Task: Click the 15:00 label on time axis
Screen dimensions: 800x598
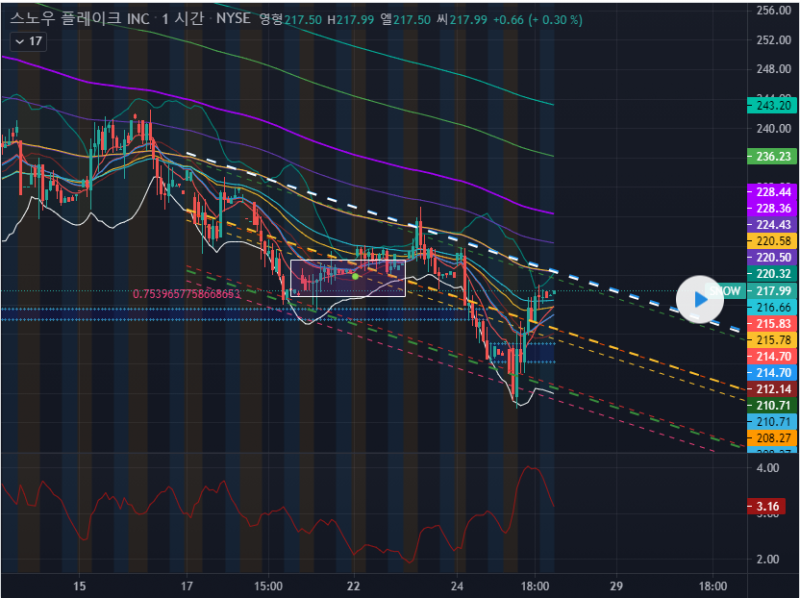Action: click(270, 585)
